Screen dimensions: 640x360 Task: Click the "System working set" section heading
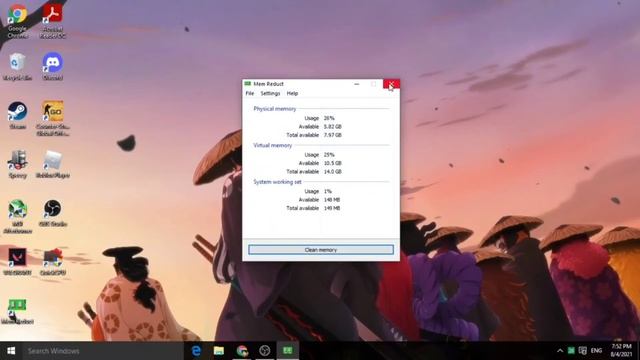(278, 182)
